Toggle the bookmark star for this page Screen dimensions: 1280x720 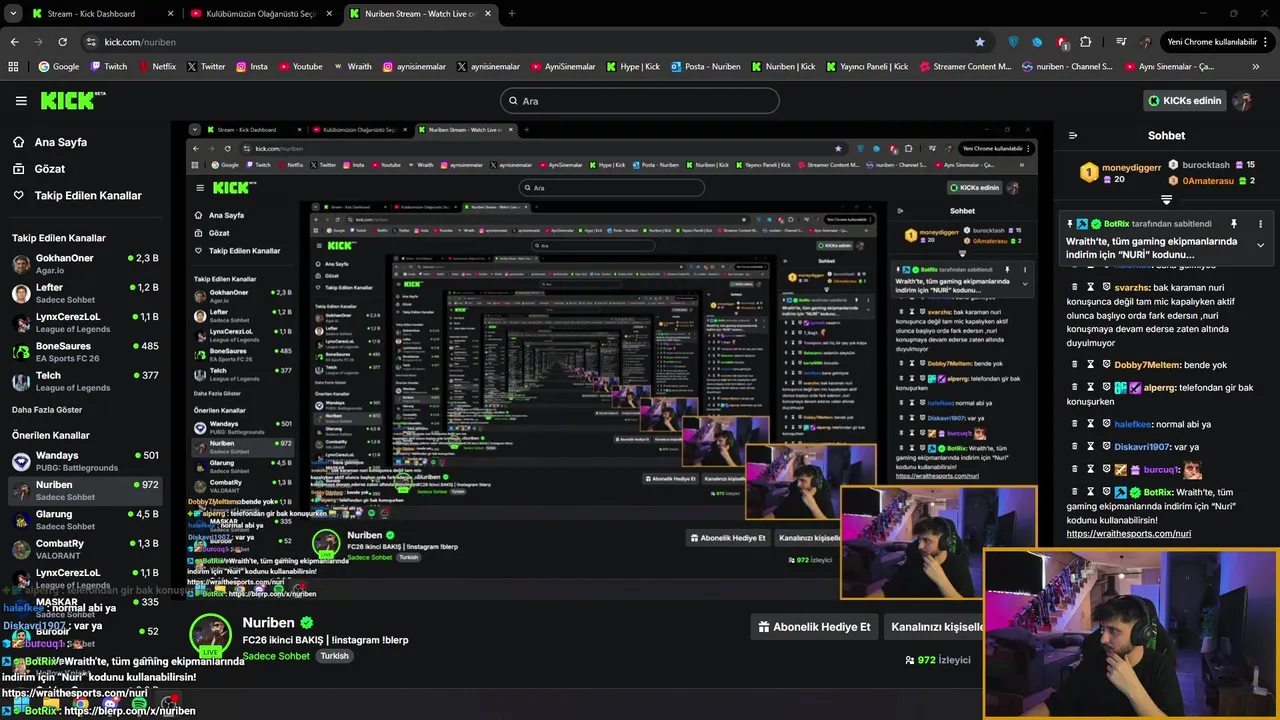[980, 42]
